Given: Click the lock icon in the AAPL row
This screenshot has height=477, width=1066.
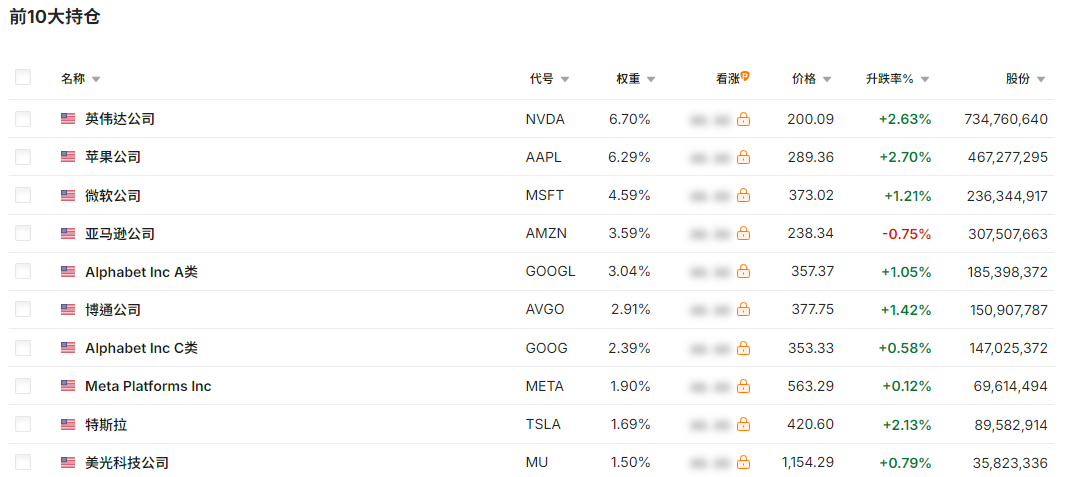Looking at the screenshot, I should tap(744, 158).
